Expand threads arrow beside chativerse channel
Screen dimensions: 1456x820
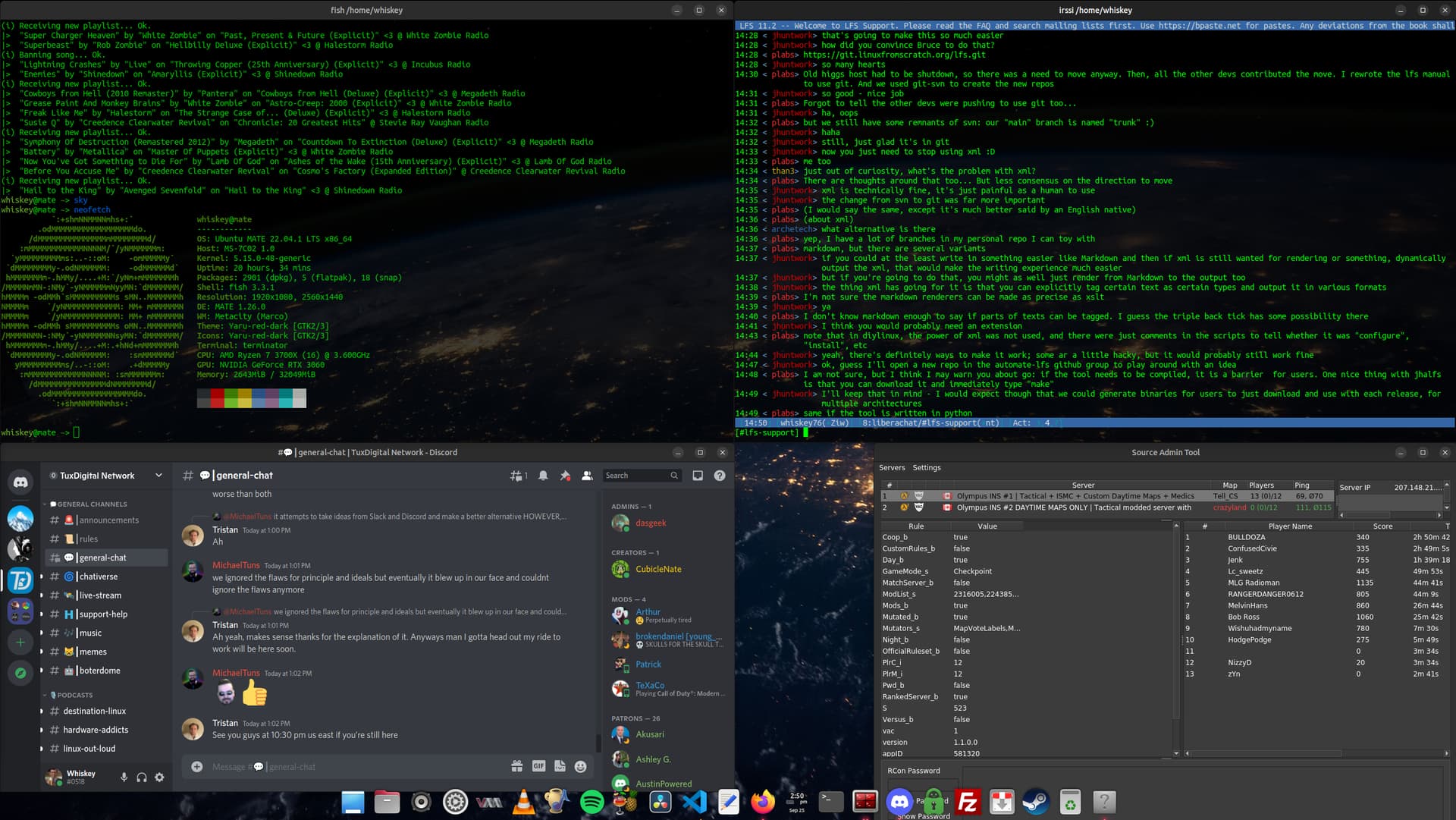[x=42, y=577]
